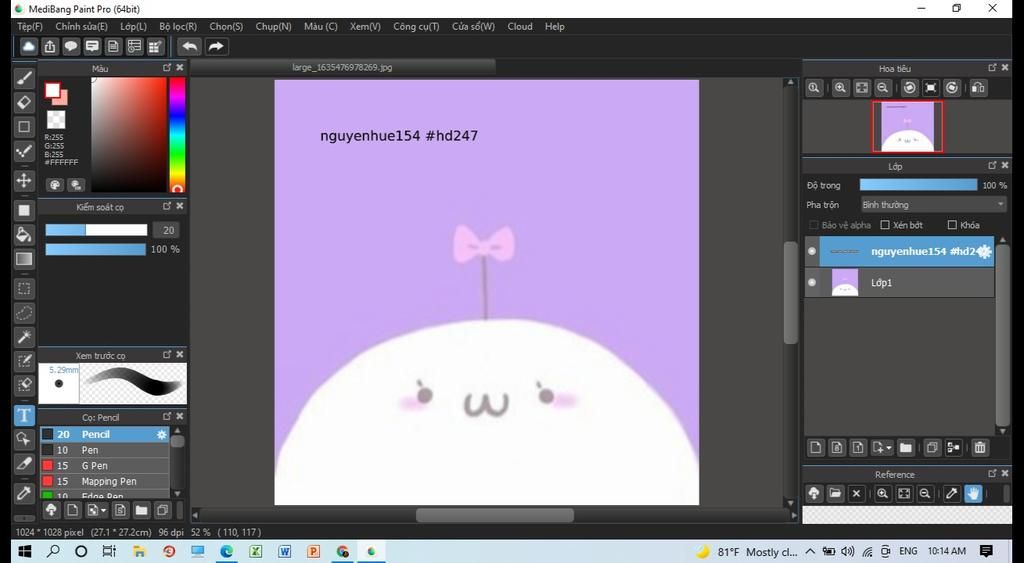Pick the eyedropper in Reference panel

[952, 494]
